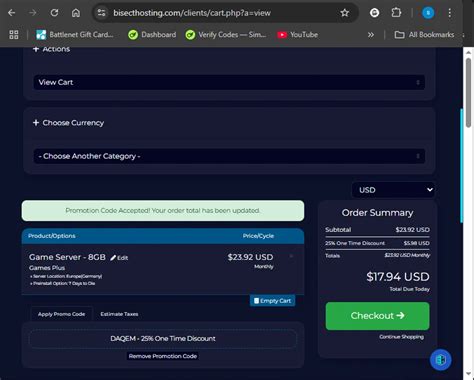Click Remove Promotion Code
Image resolution: width=474 pixels, height=380 pixels.
click(163, 356)
